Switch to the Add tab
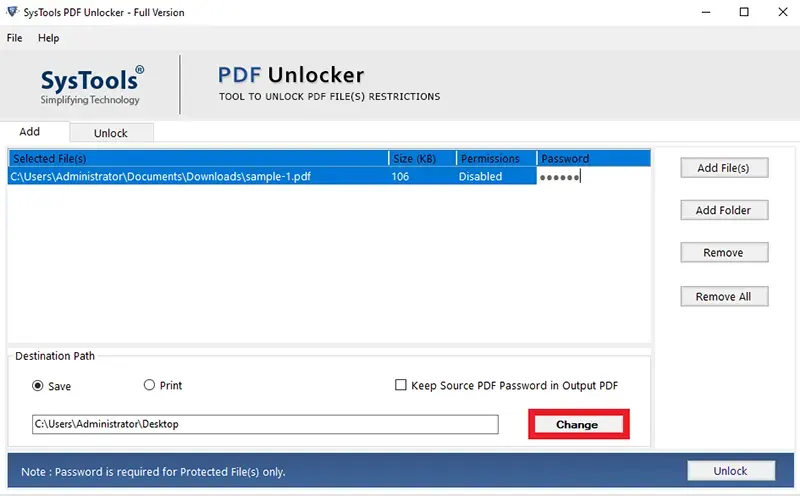The width and height of the screenshot is (800, 496). [x=30, y=132]
